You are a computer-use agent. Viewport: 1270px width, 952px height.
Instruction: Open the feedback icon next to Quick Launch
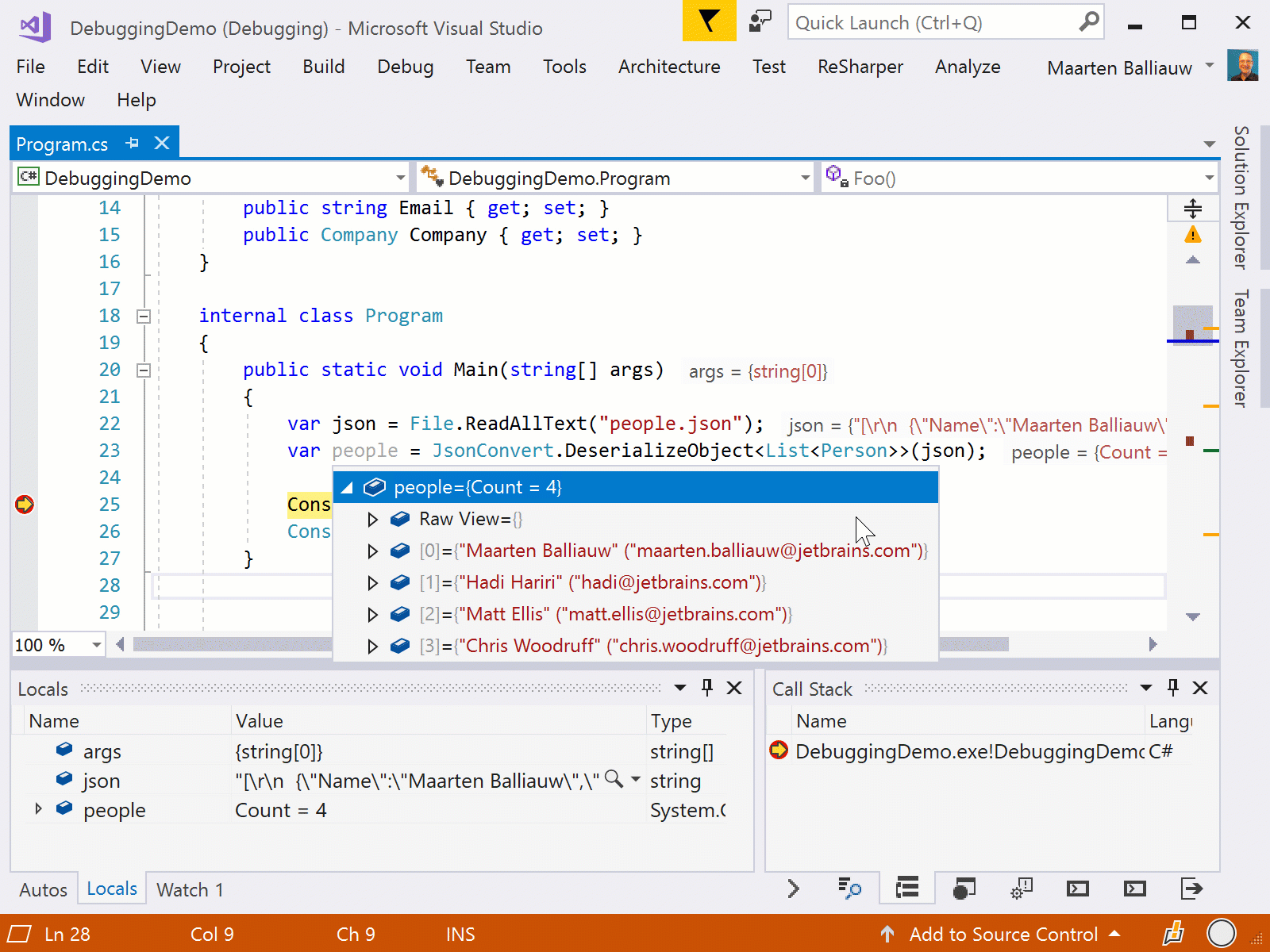[x=760, y=21]
